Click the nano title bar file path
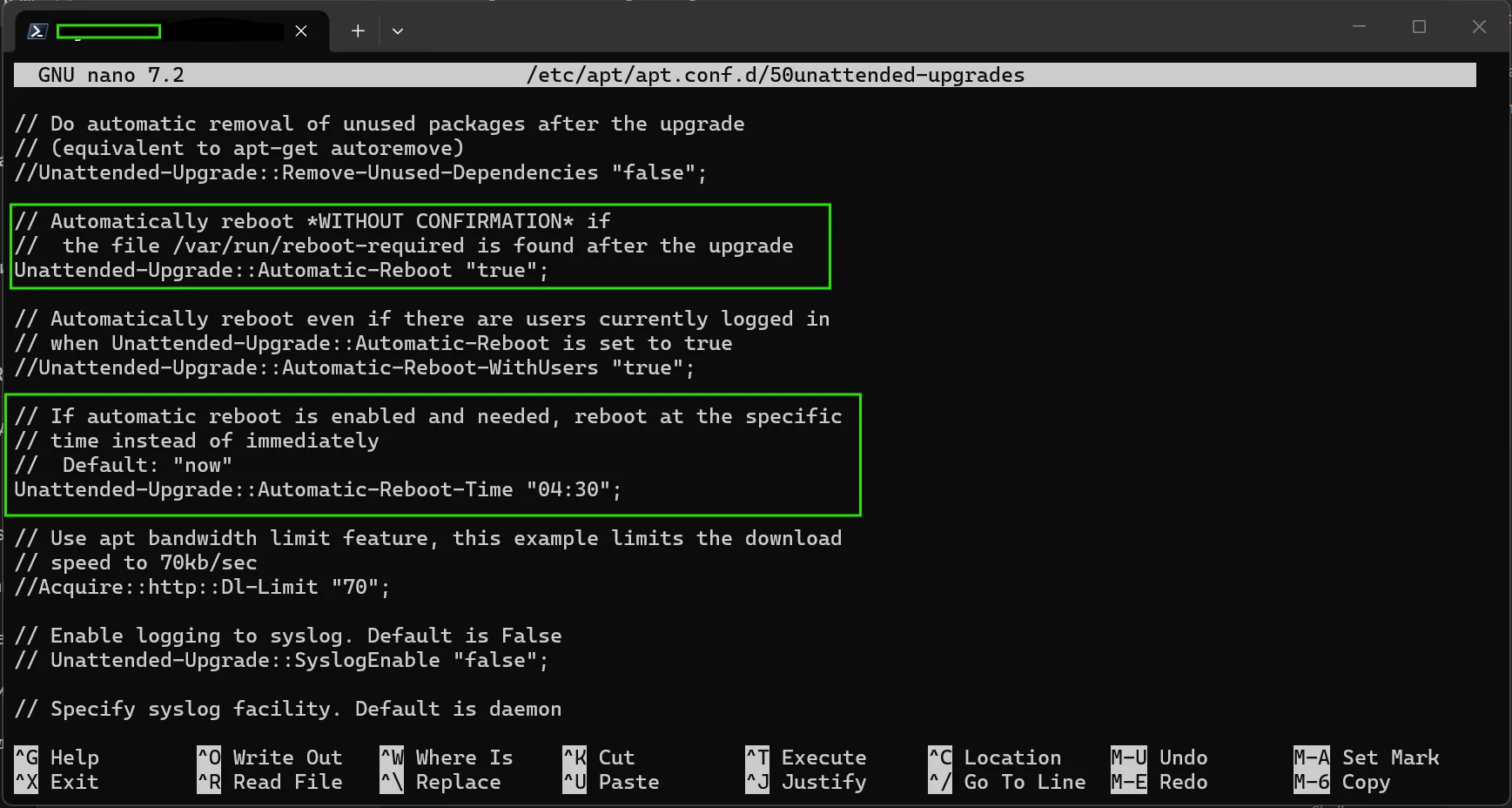1512x808 pixels. pos(775,75)
